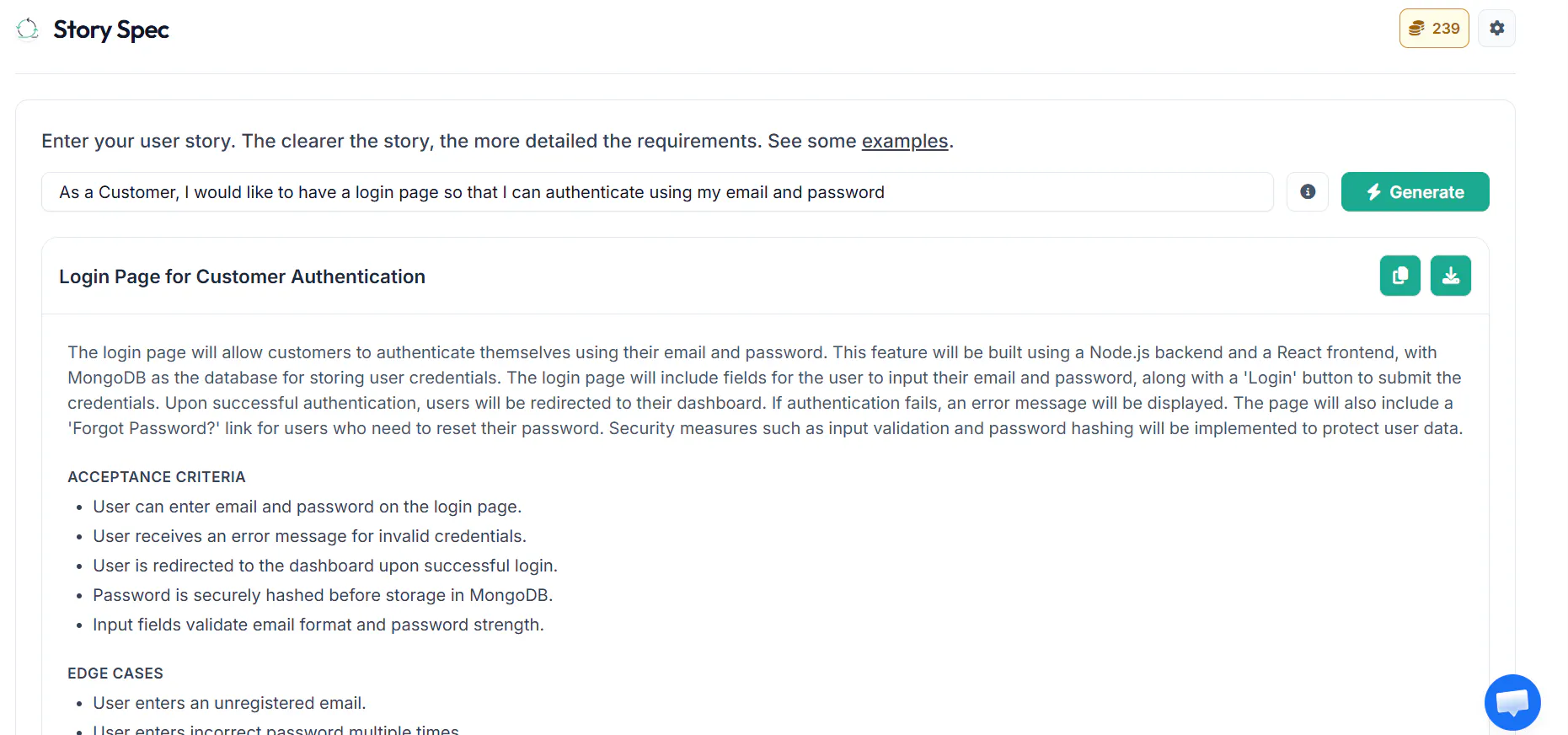Screen dimensions: 1568x735
Task: Copy the generated spec with the clipboard icon
Action: click(x=1400, y=276)
